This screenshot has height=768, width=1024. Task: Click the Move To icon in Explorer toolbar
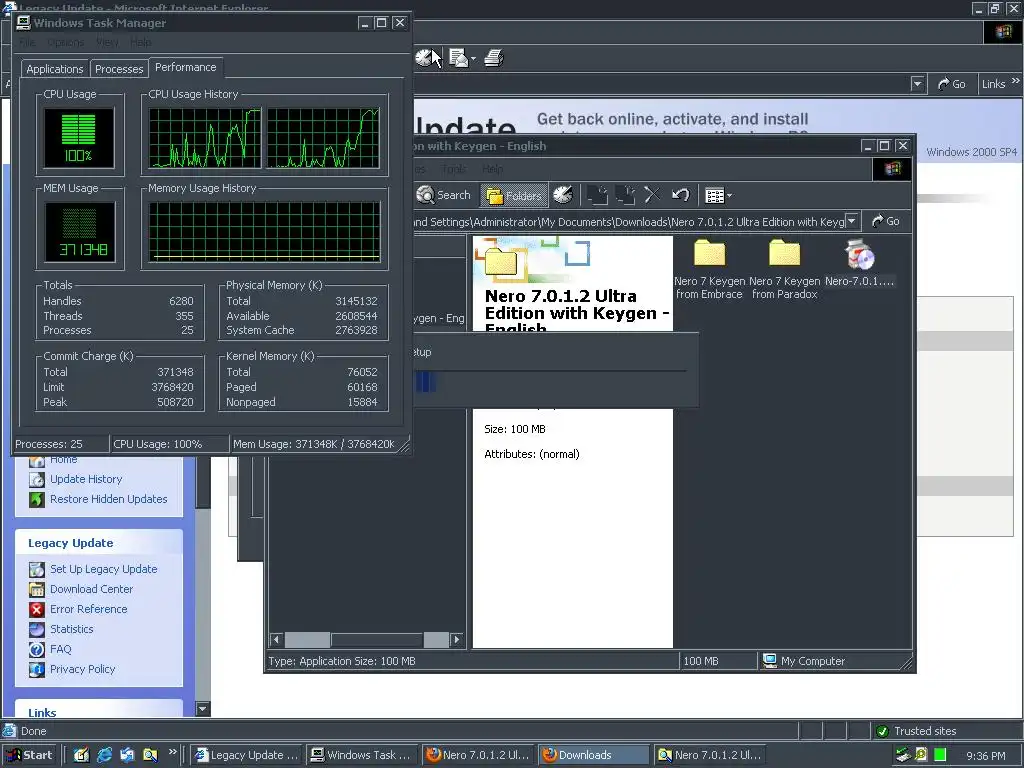pyautogui.click(x=597, y=195)
